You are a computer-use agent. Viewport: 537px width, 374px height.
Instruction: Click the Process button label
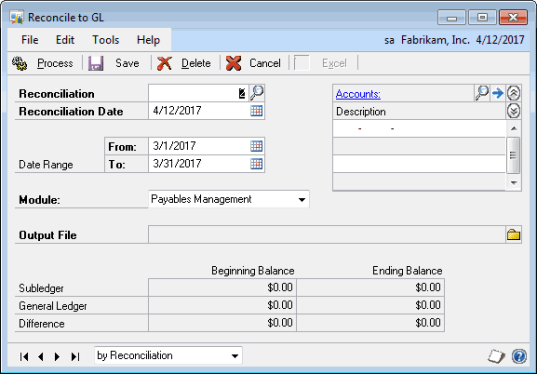click(55, 63)
